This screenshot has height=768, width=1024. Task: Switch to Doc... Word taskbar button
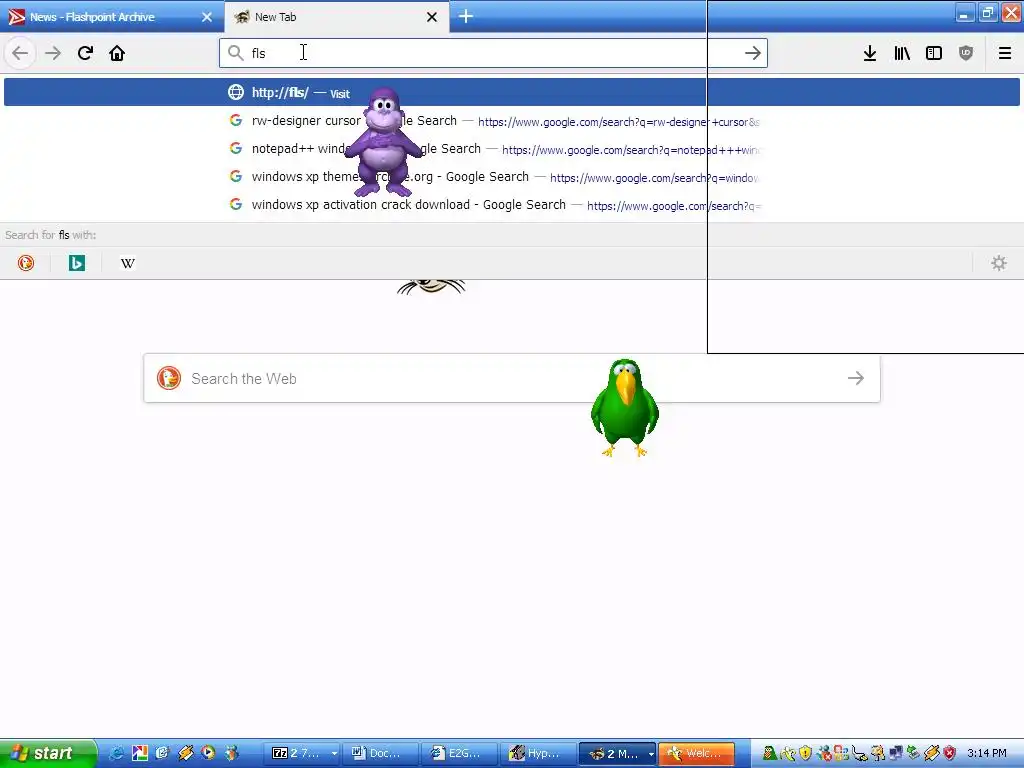pos(380,753)
